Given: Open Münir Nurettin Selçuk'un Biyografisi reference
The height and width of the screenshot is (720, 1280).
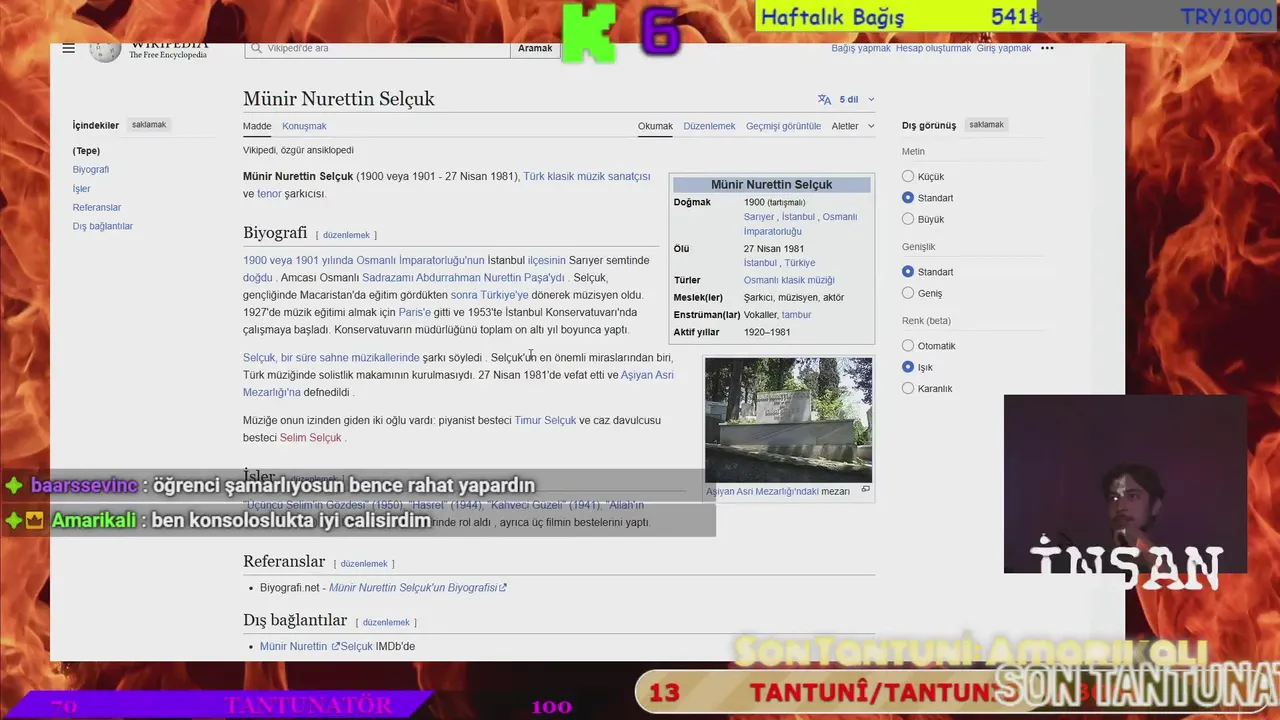Looking at the screenshot, I should pyautogui.click(x=413, y=588).
